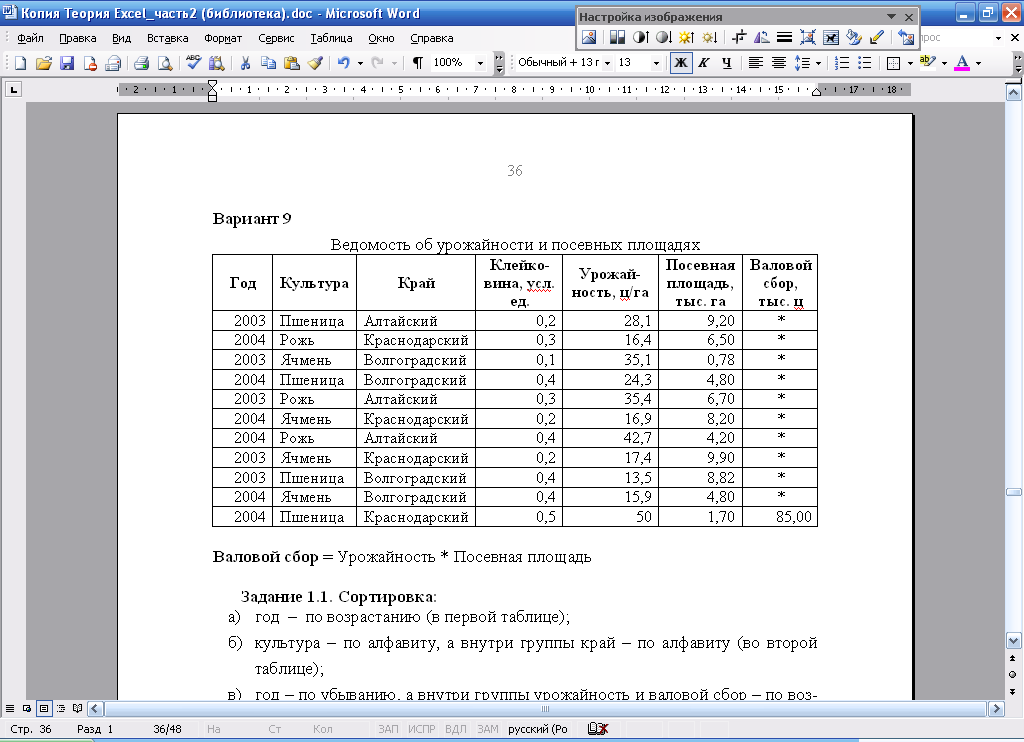Reset picture to original
The image size is (1024, 742).
(x=906, y=37)
